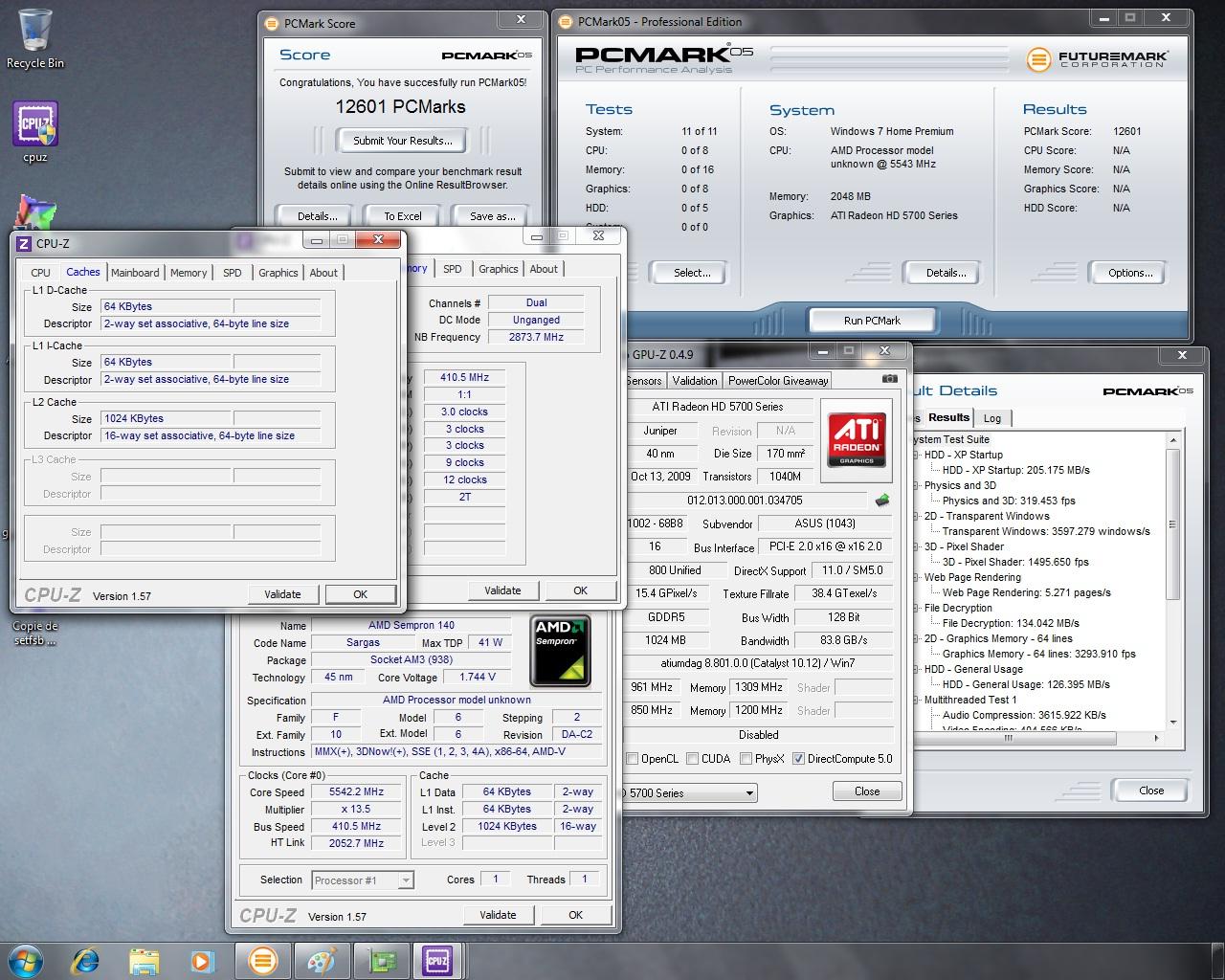Image resolution: width=1225 pixels, height=980 pixels.
Task: Open Options... in PCMark05 Results
Action: point(1130,273)
